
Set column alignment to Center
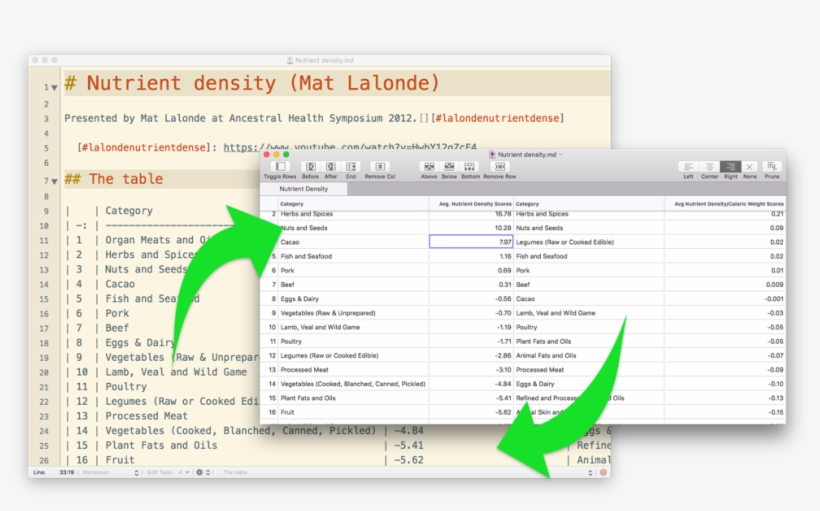(x=709, y=166)
